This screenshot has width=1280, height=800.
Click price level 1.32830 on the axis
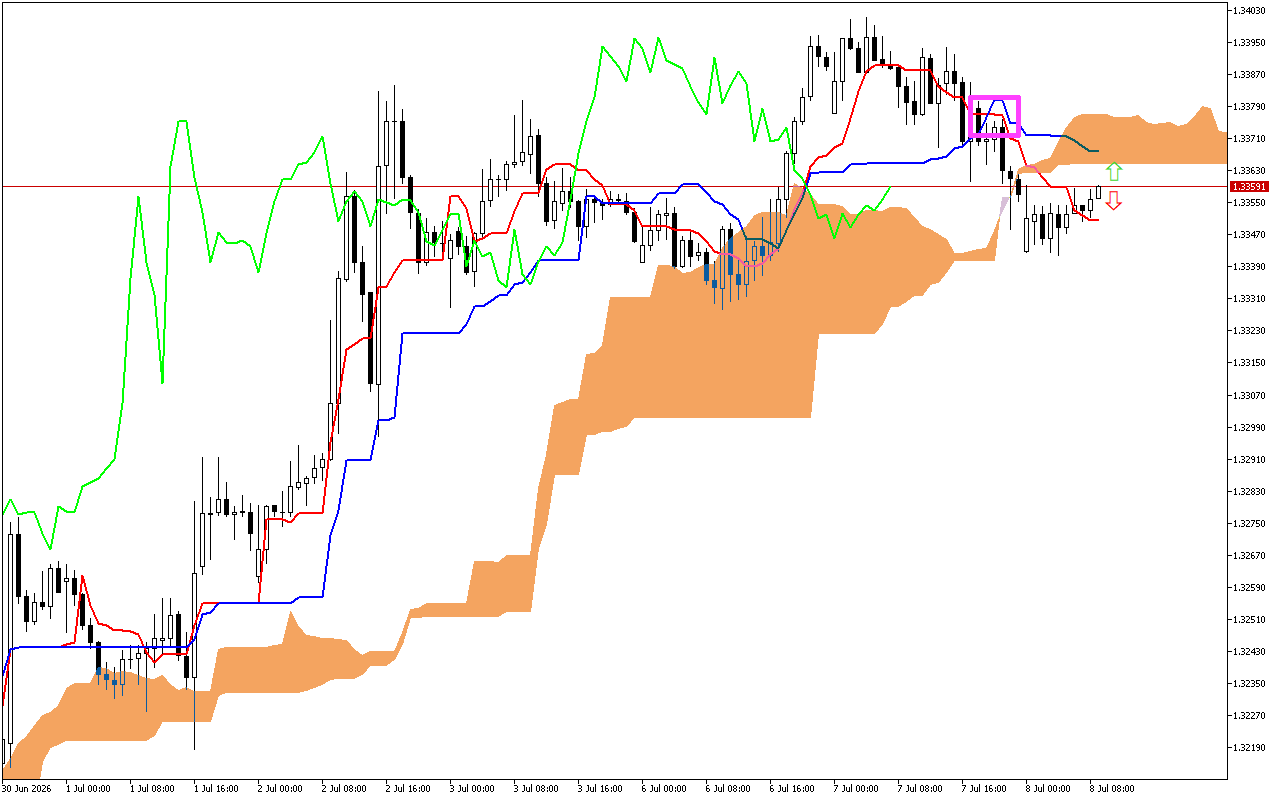click(1250, 492)
